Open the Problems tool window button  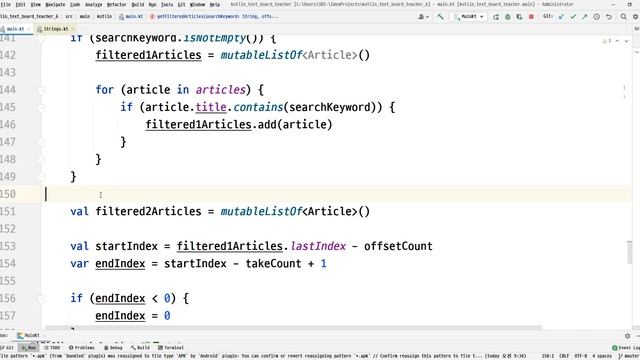pos(82,348)
